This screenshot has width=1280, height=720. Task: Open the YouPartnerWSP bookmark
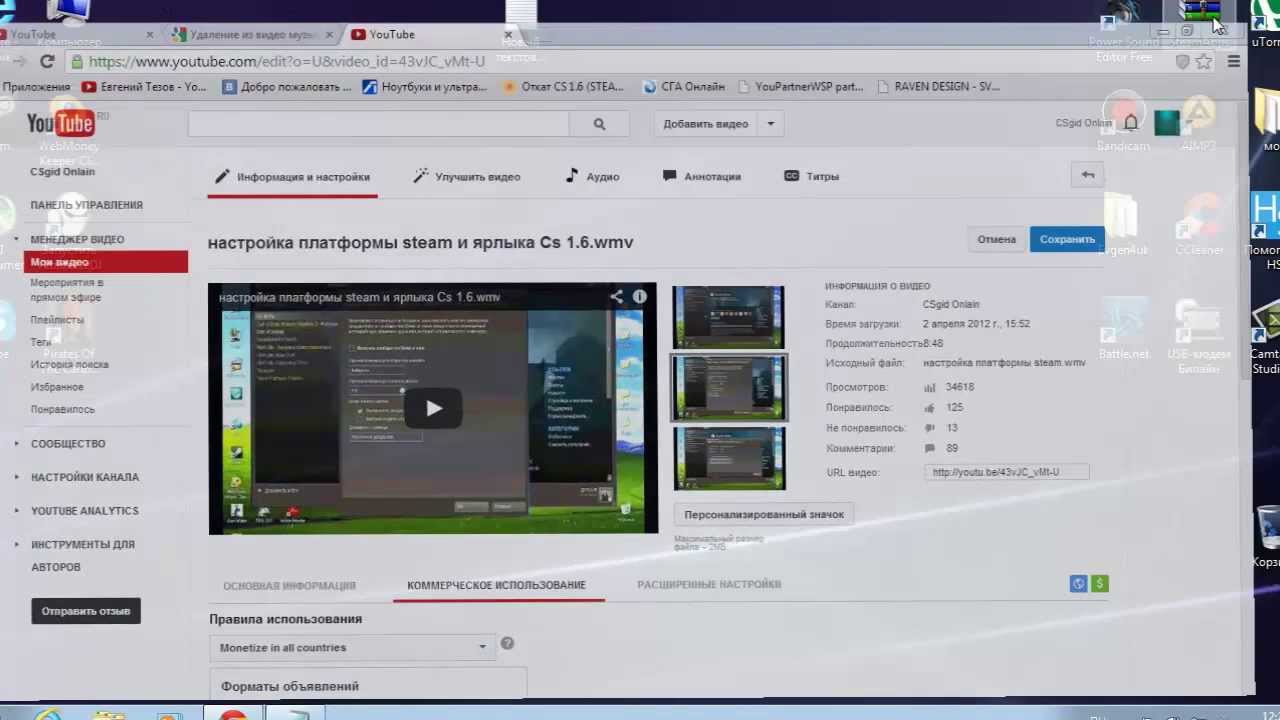800,87
